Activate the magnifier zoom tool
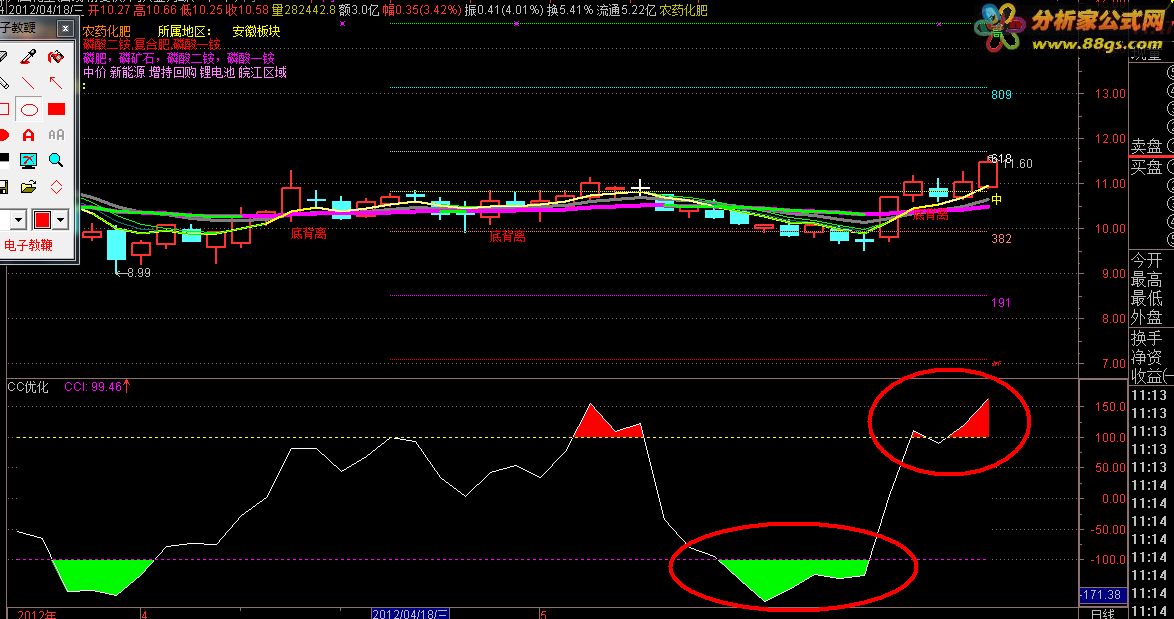 coord(55,160)
